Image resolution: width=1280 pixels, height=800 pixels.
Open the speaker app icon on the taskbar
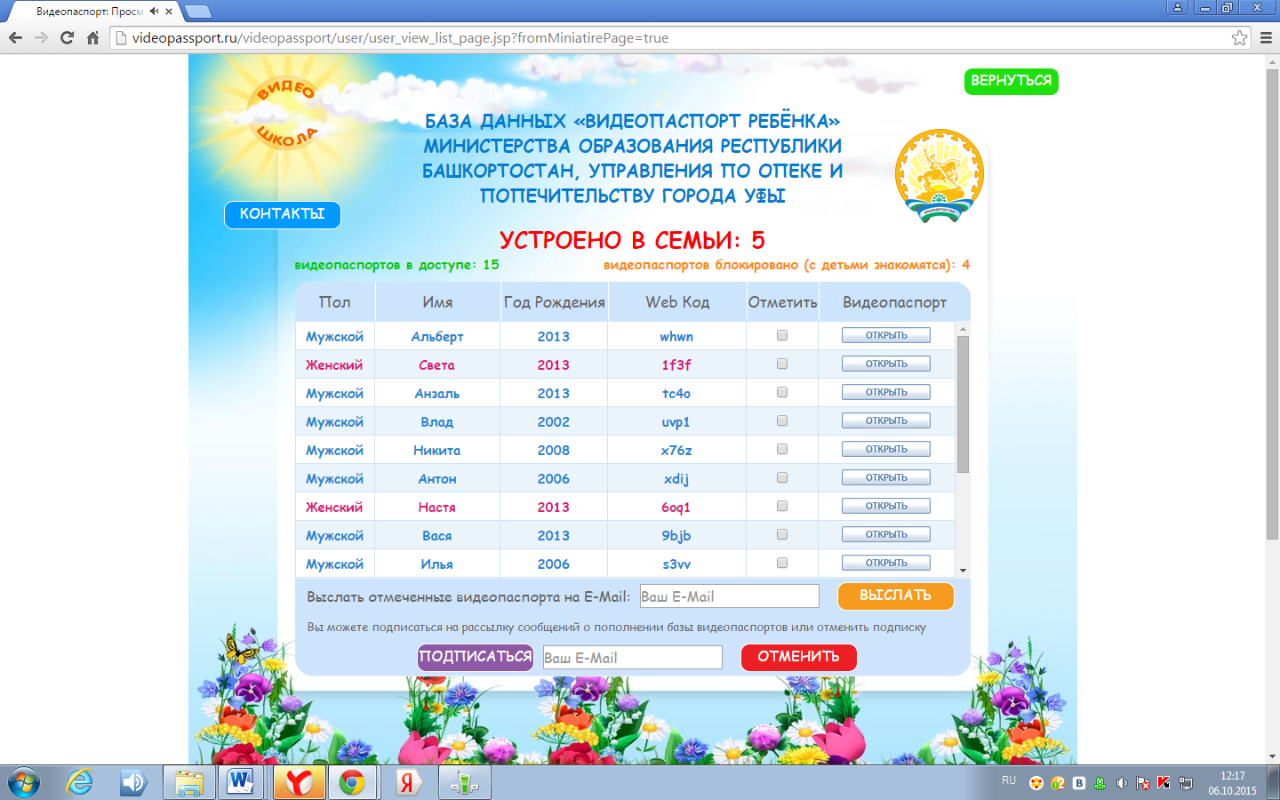click(x=134, y=782)
